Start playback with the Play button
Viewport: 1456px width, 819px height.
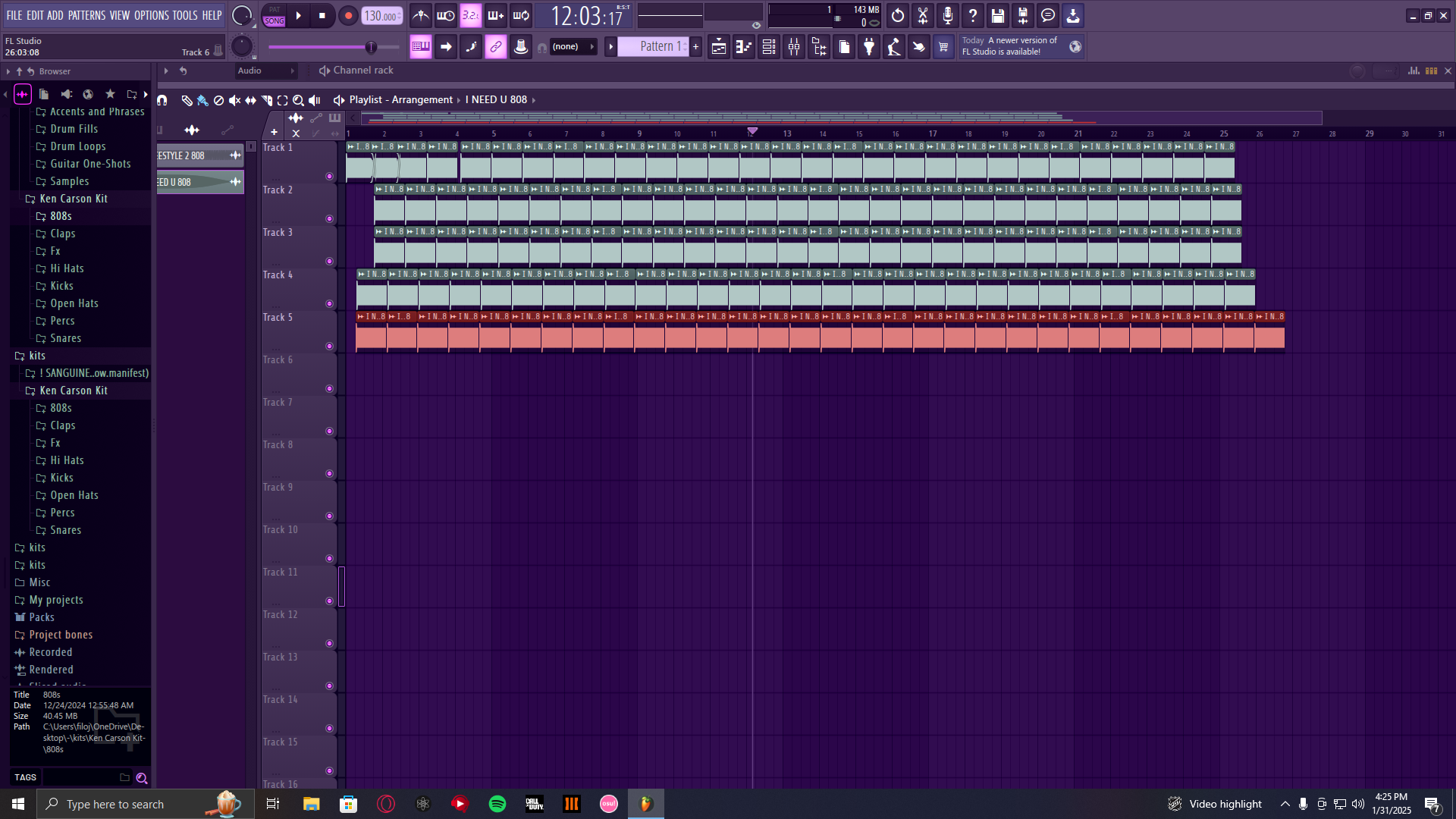(298, 15)
